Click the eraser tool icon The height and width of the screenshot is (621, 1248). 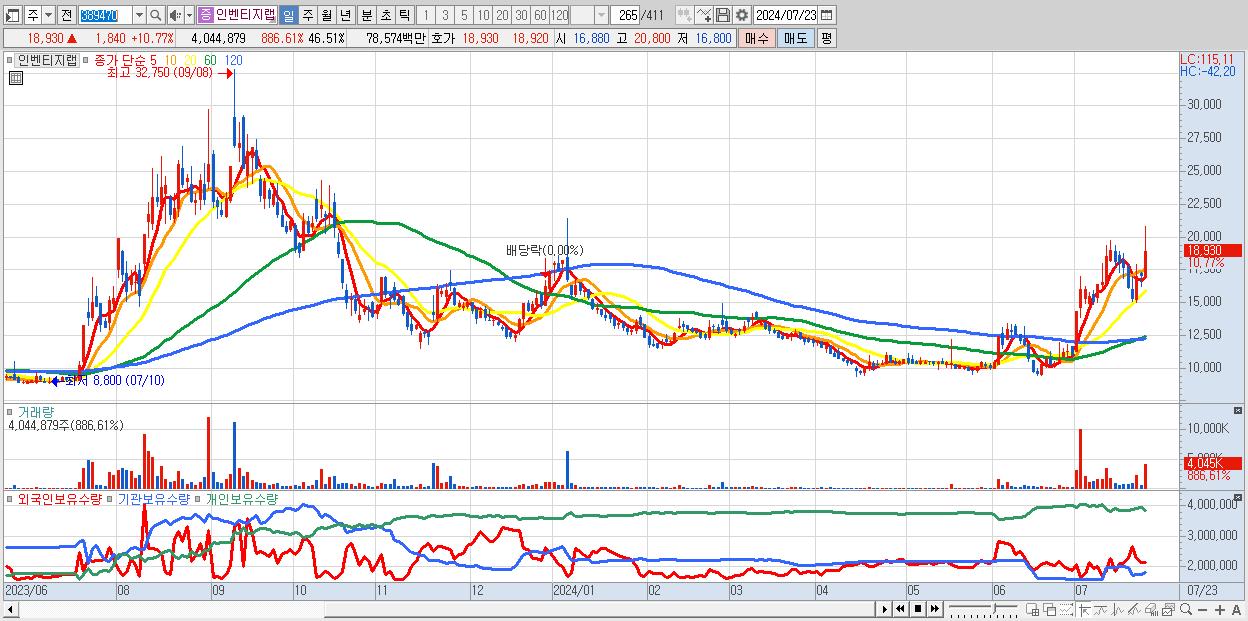pos(1152,609)
